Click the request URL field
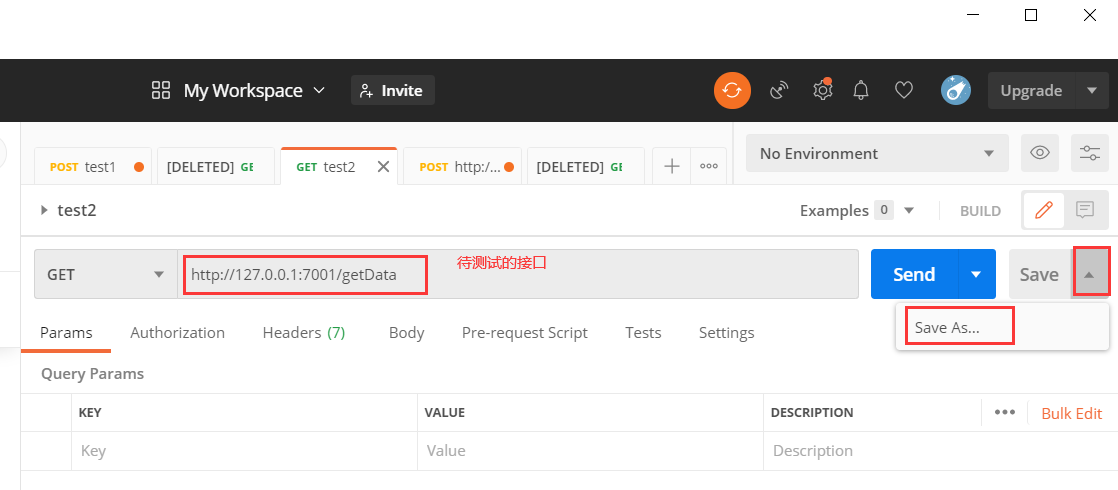The image size is (1118, 490). [518, 274]
